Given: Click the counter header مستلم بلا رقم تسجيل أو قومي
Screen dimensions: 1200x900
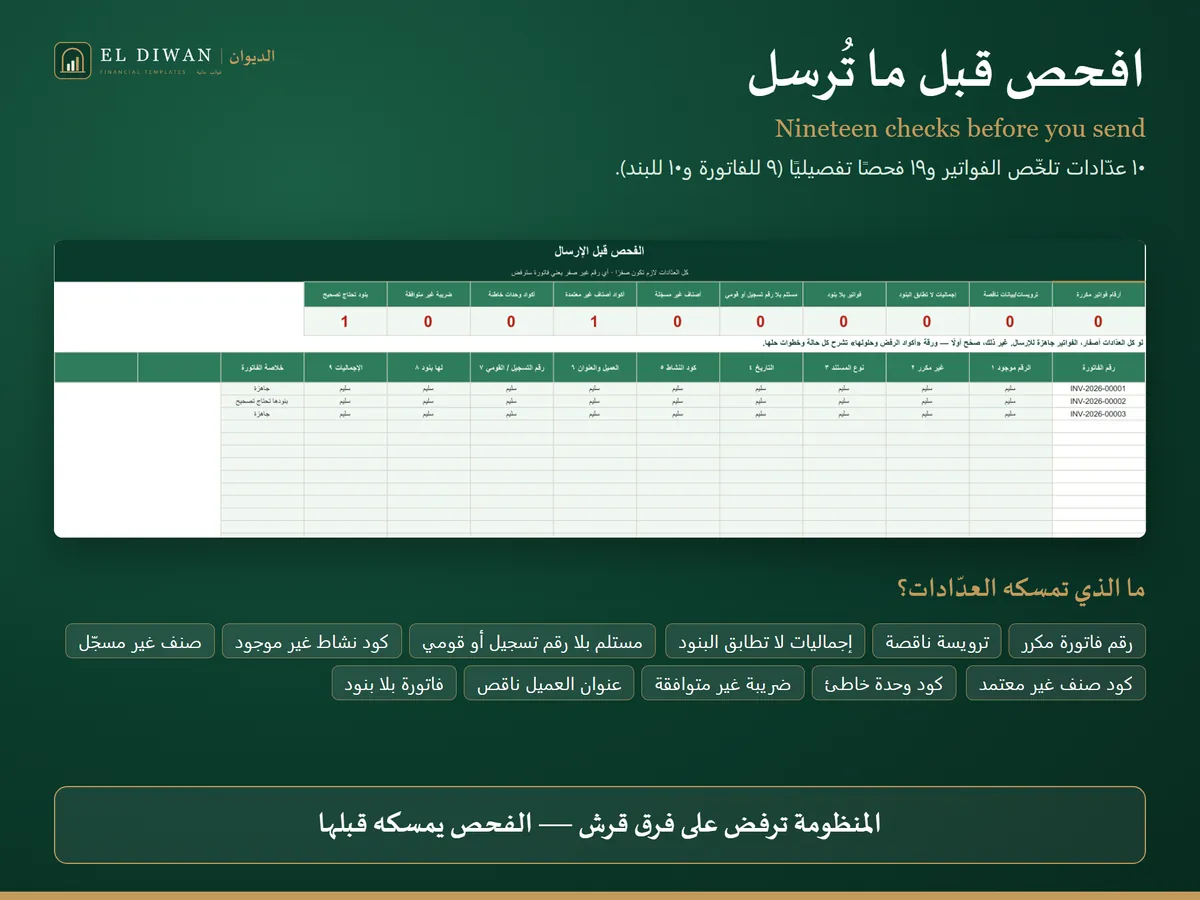Looking at the screenshot, I should pos(760,295).
